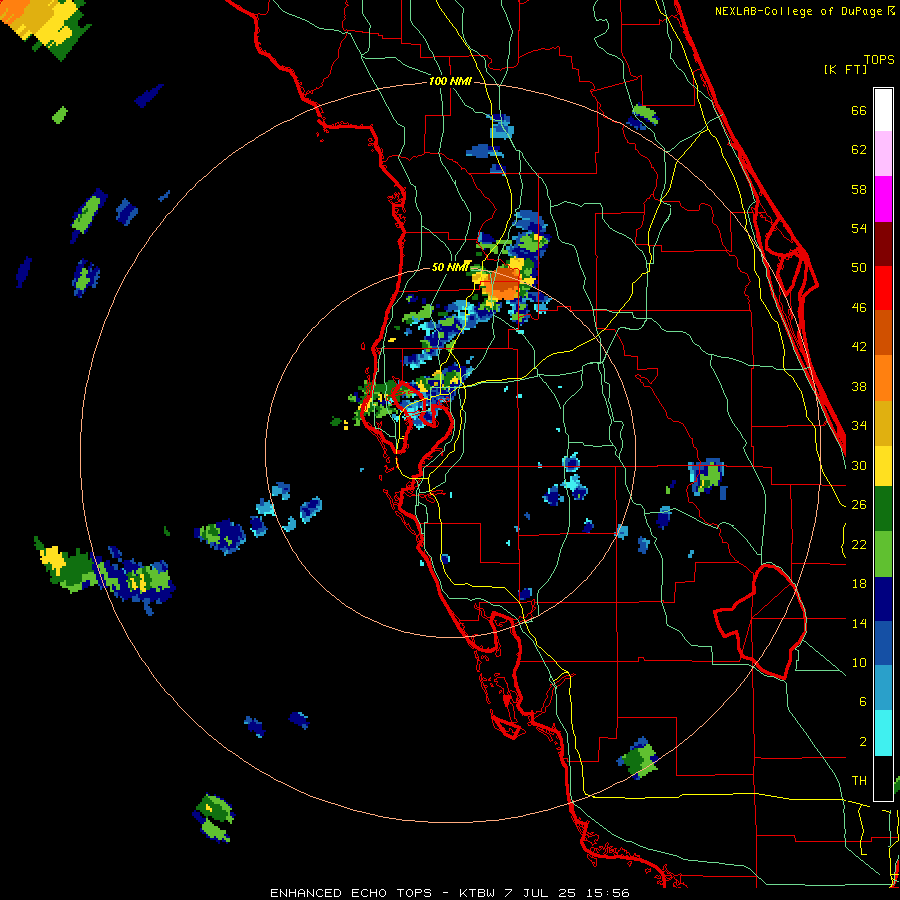Click the 62 legend value

pyautogui.click(x=859, y=150)
